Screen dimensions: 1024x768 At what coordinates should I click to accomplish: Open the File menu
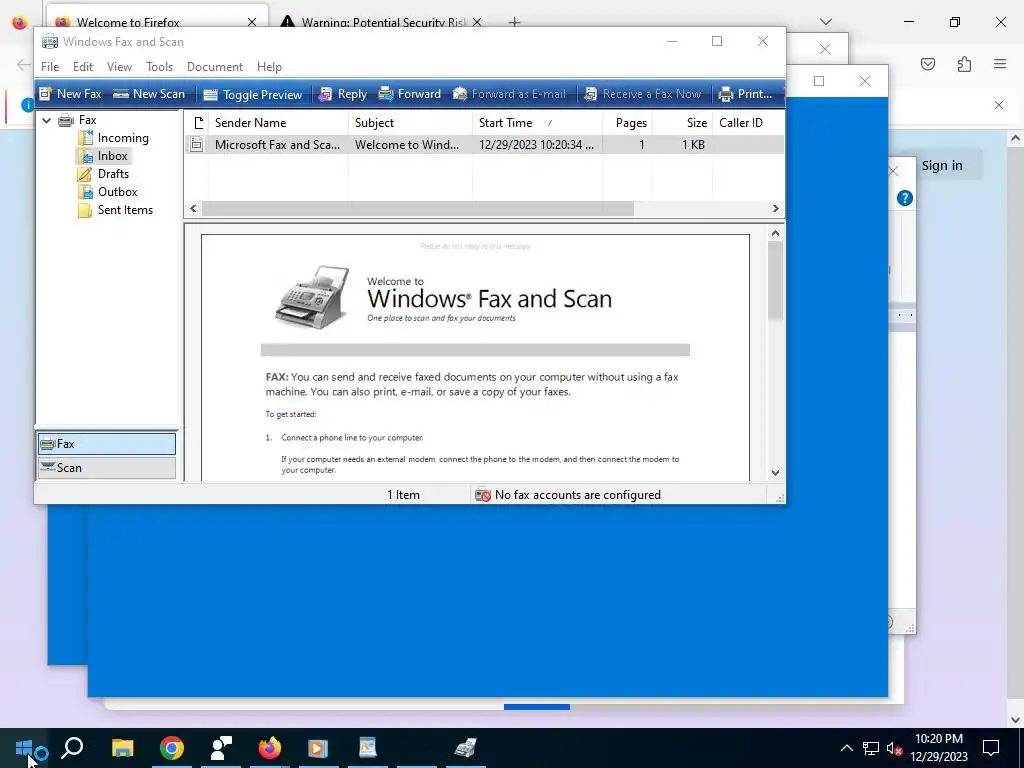click(x=50, y=67)
